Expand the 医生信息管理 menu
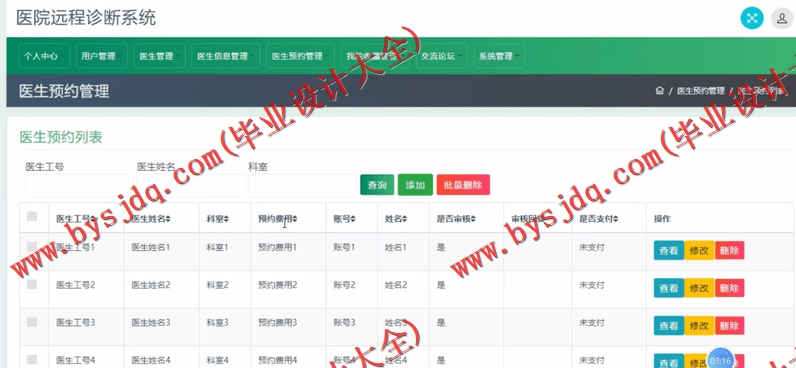 click(x=225, y=56)
